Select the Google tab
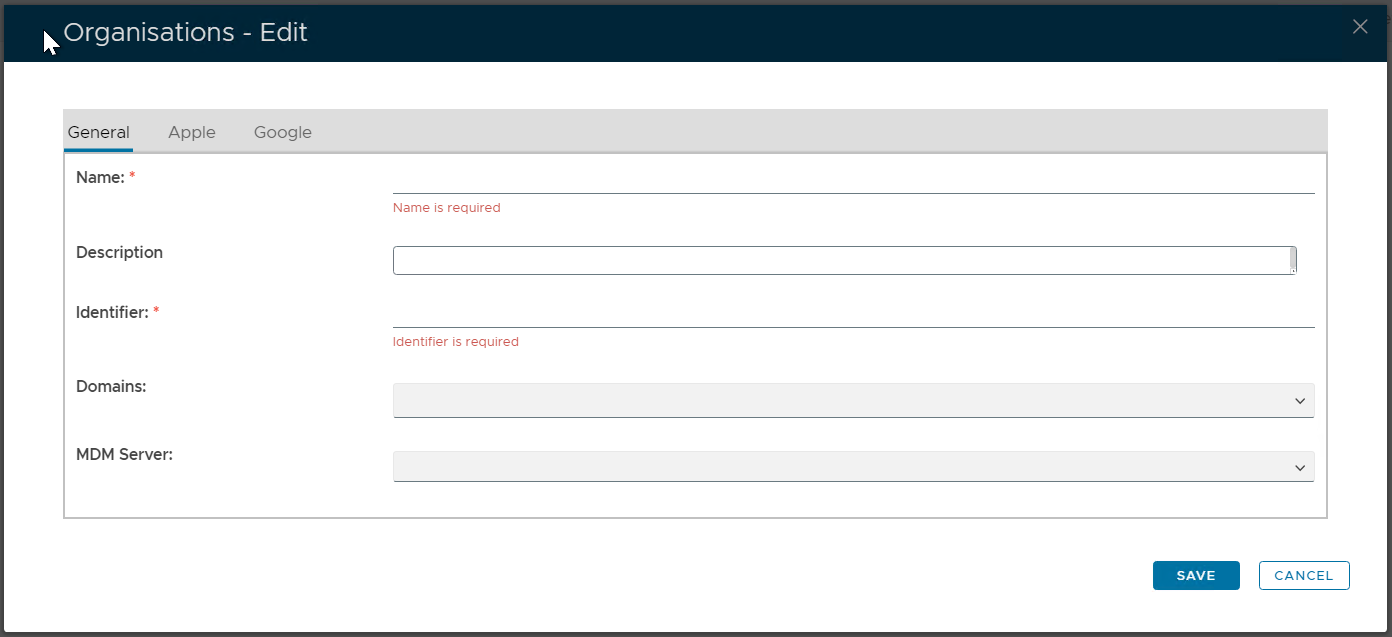The image size is (1392, 637). click(282, 132)
